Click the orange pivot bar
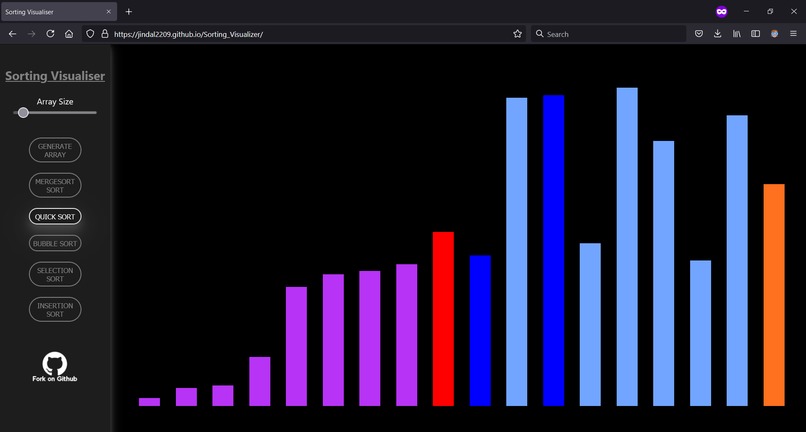This screenshot has height=432, width=806. click(774, 295)
